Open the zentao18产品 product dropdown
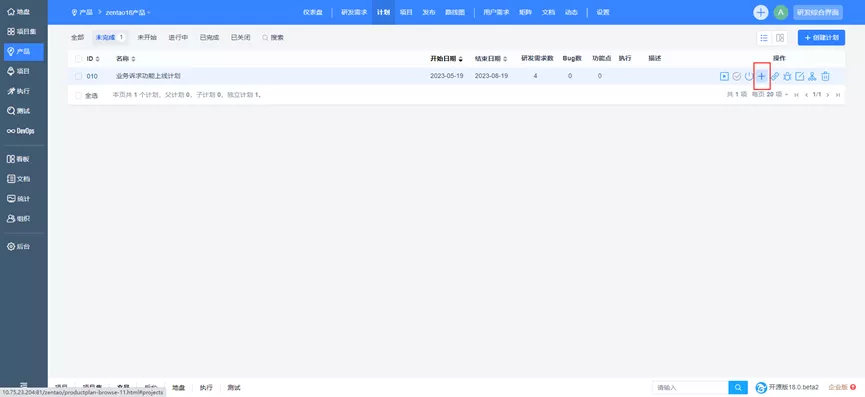865x397 pixels. [x=127, y=12]
